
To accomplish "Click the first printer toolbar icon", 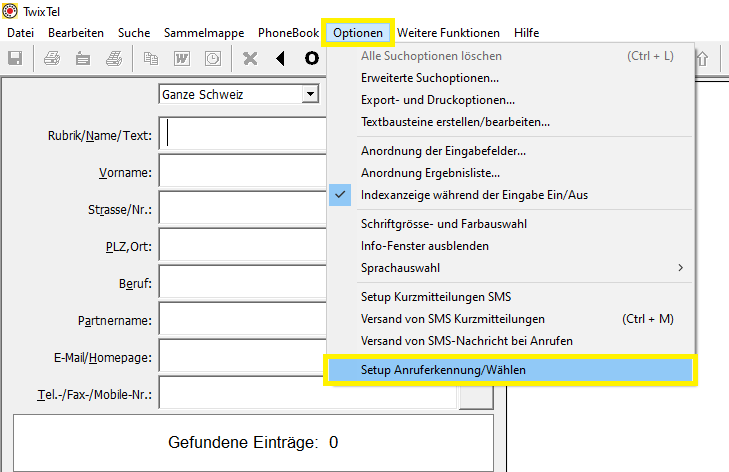I will click(x=52, y=58).
